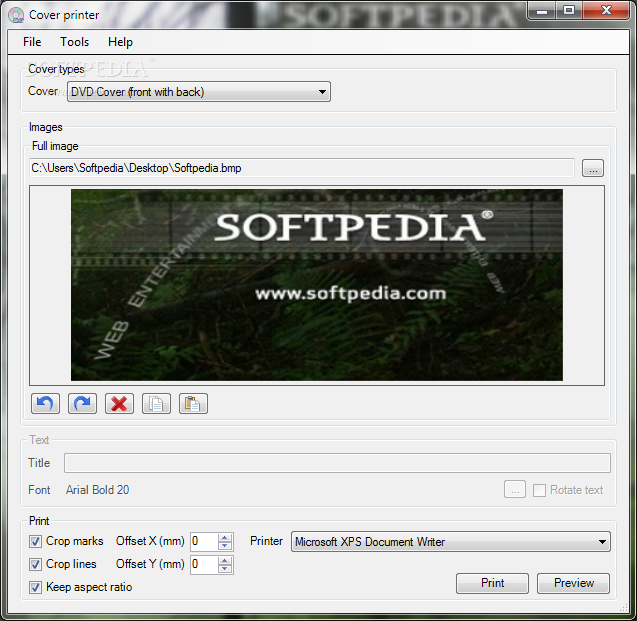Rotate image right with the redo-arrow button
This screenshot has height=621, width=637.
click(x=82, y=403)
